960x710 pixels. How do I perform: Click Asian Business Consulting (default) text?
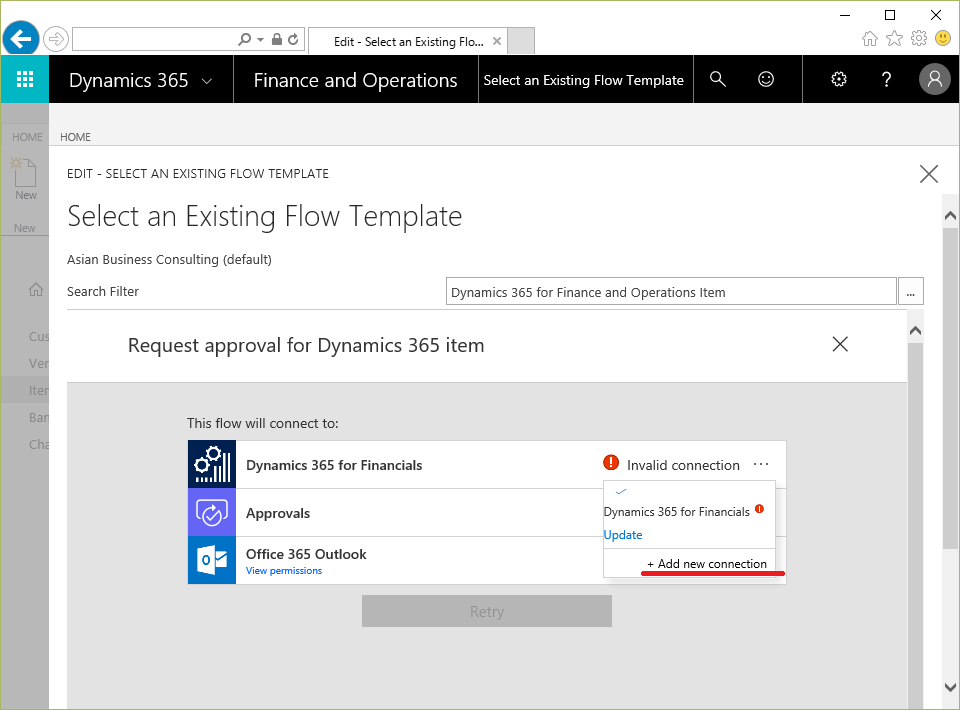tap(169, 260)
